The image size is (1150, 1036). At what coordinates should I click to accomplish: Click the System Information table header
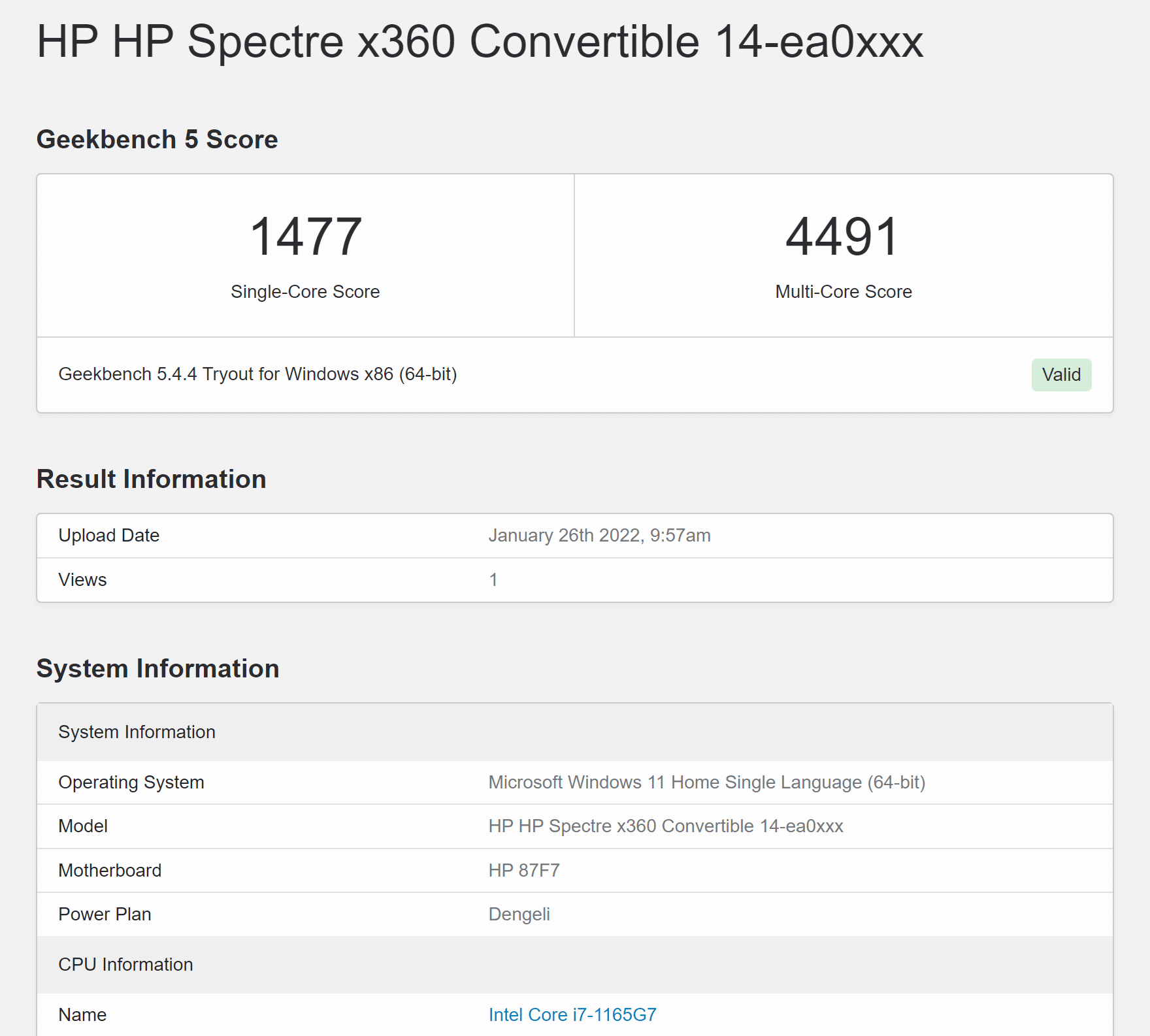[x=137, y=732]
